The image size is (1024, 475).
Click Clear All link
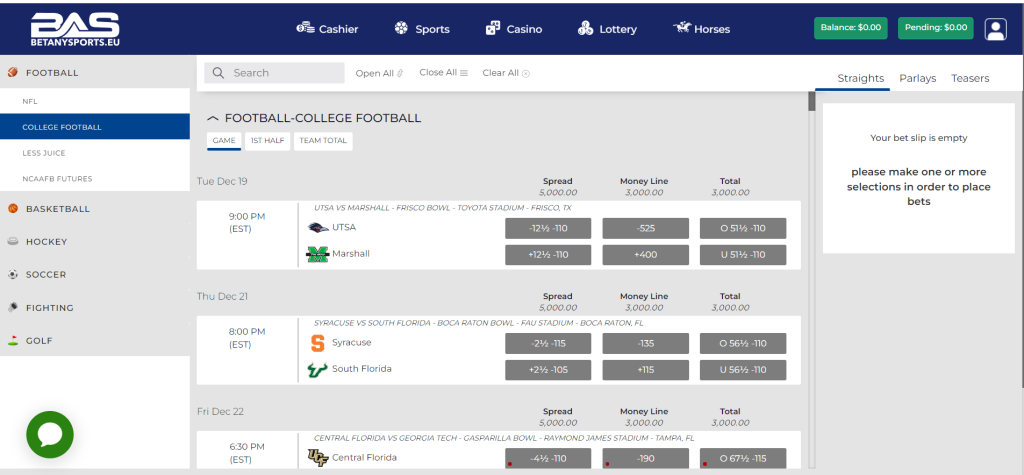coord(506,73)
